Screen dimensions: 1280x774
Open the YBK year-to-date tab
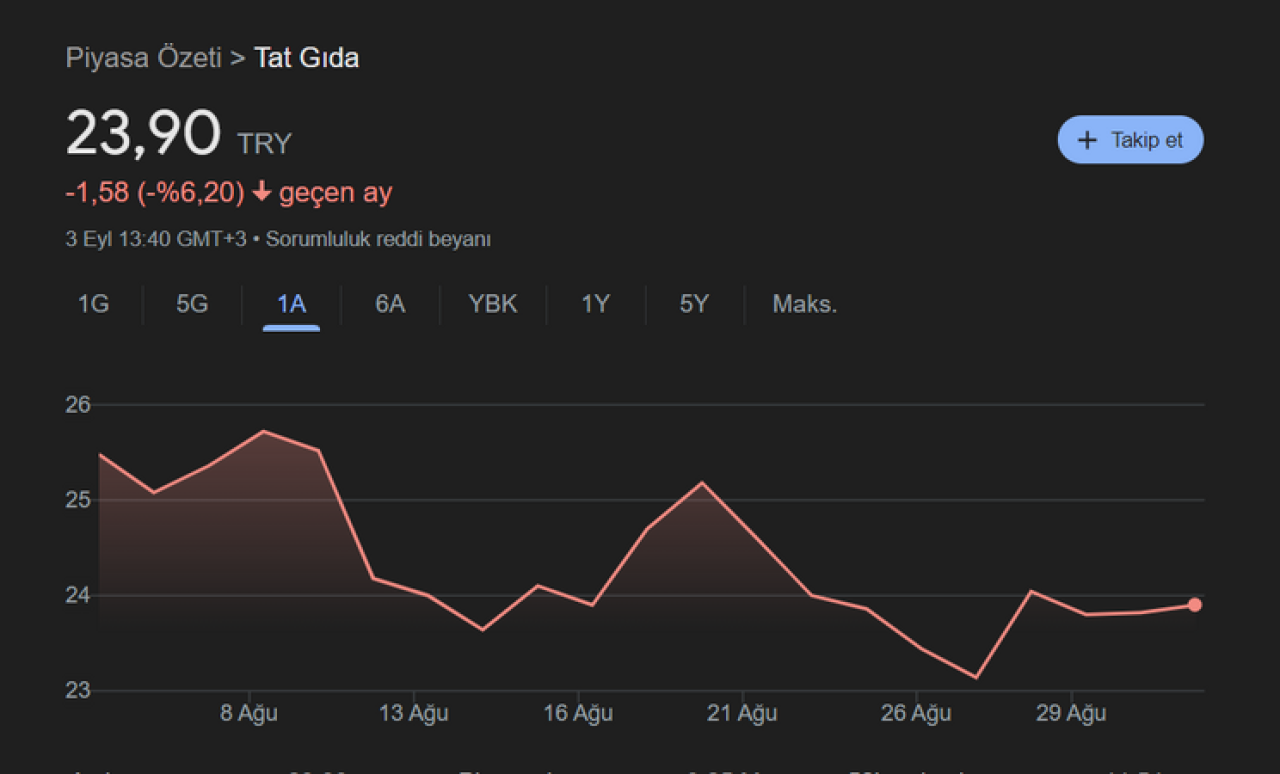(x=493, y=304)
